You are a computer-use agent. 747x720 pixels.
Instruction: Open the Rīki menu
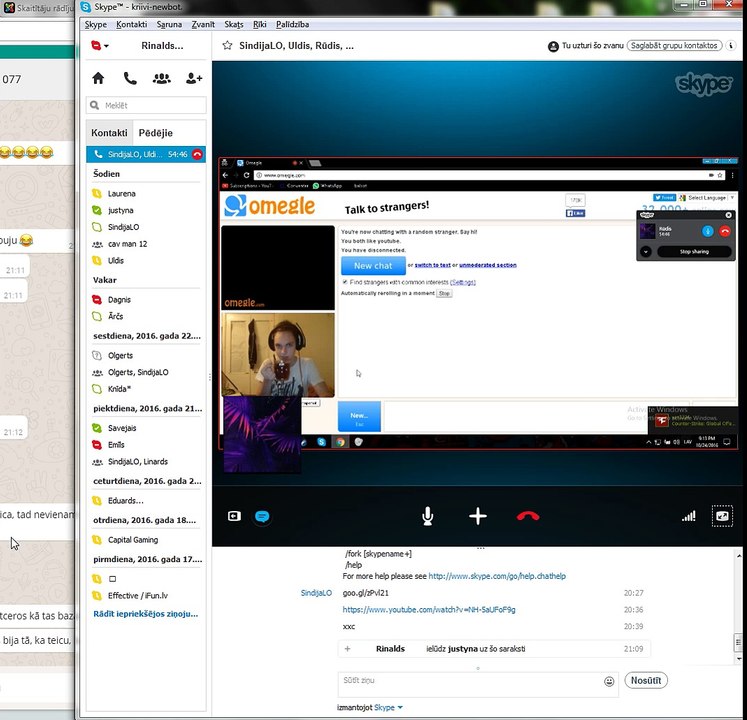point(260,24)
